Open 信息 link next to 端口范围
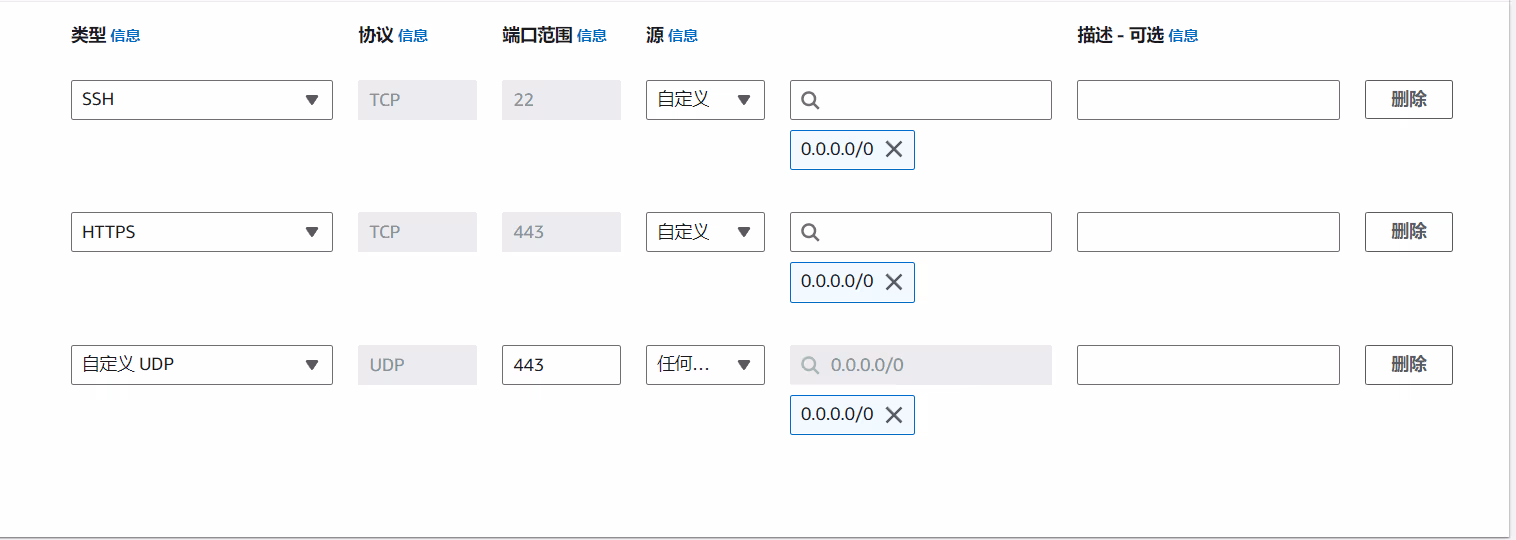 coord(592,36)
